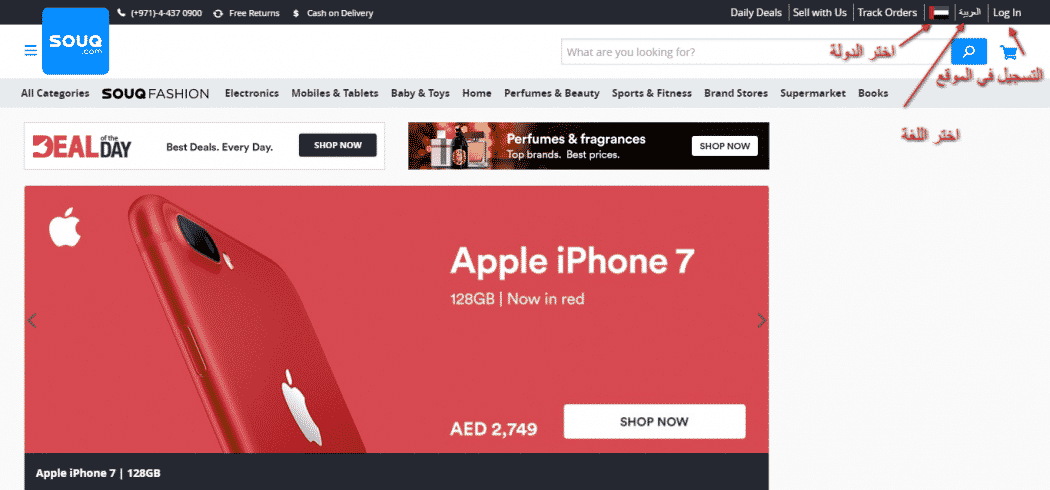The image size is (1050, 490).
Task: Click Shop Now on Deal of the Day
Action: 338,145
